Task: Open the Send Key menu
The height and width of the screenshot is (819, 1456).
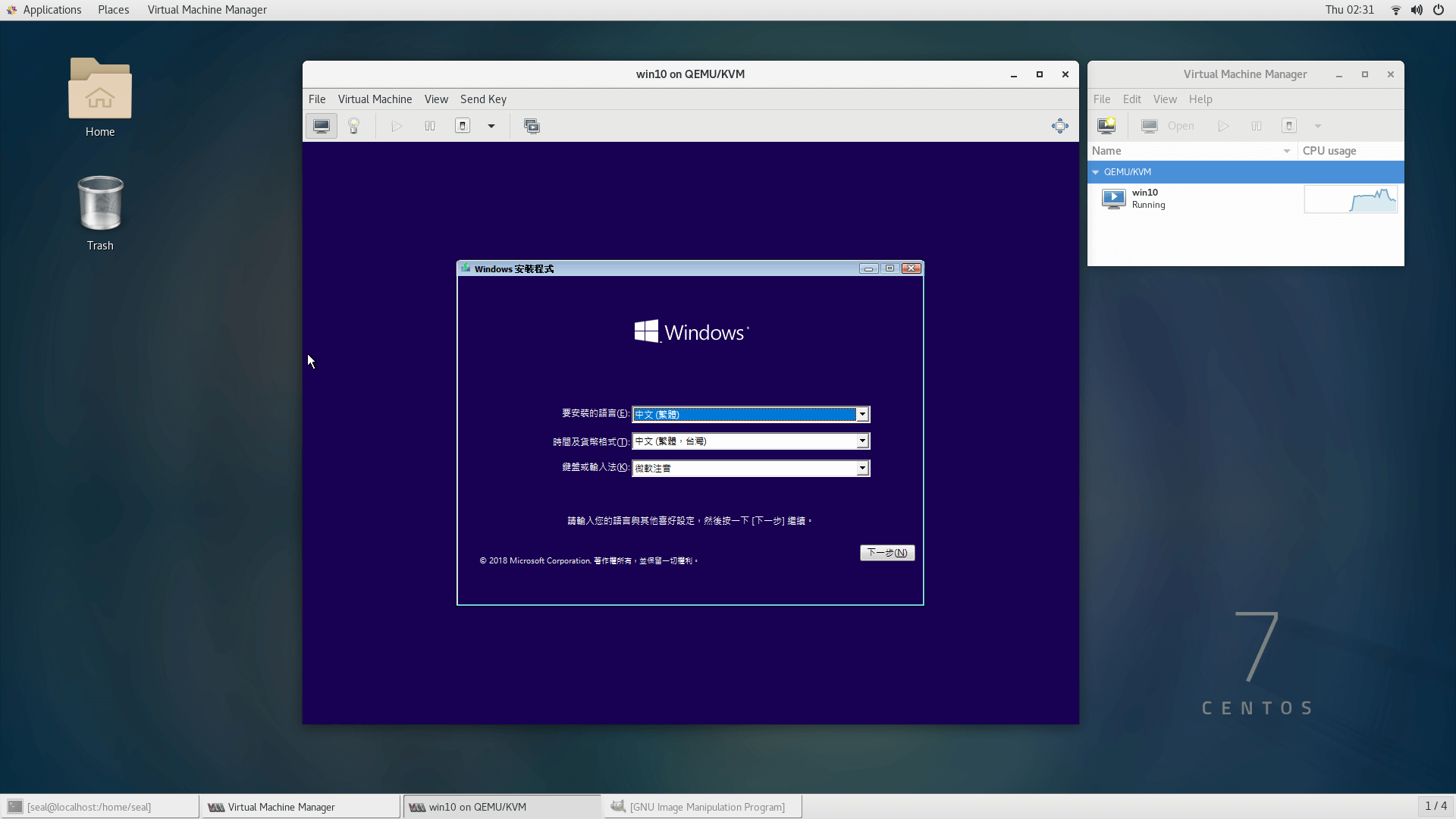Action: pyautogui.click(x=483, y=99)
